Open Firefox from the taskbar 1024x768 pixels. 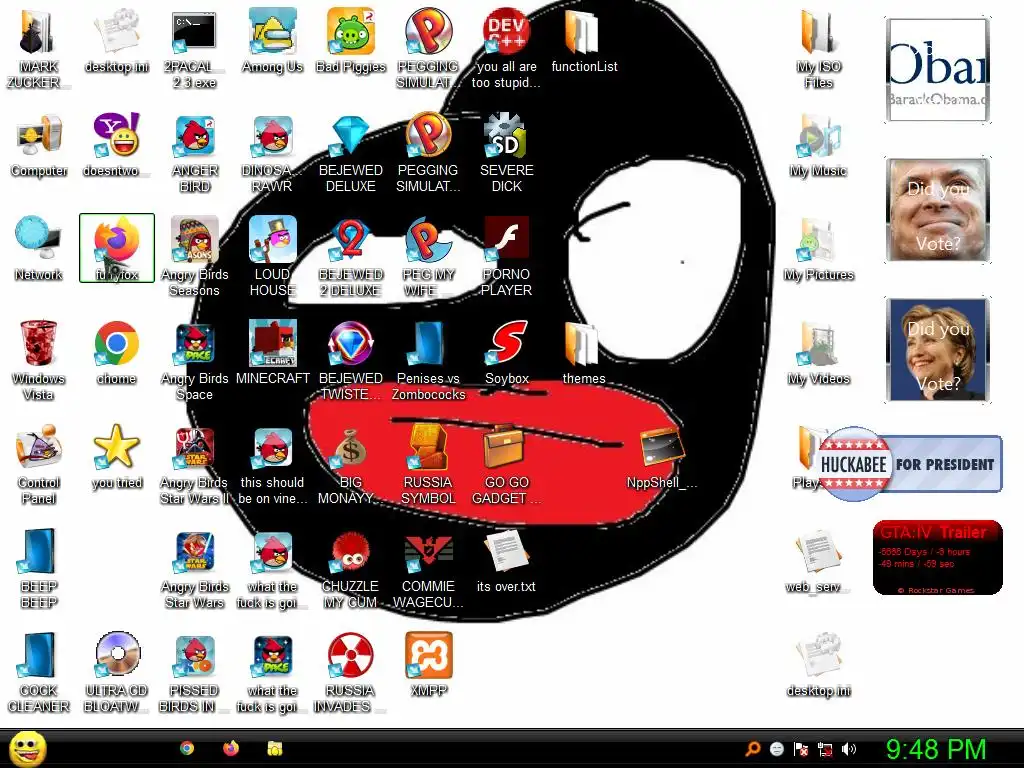click(x=231, y=748)
